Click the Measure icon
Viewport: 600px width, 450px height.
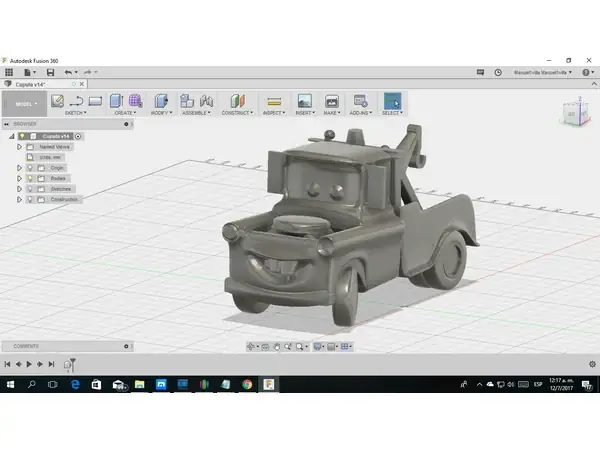click(274, 101)
